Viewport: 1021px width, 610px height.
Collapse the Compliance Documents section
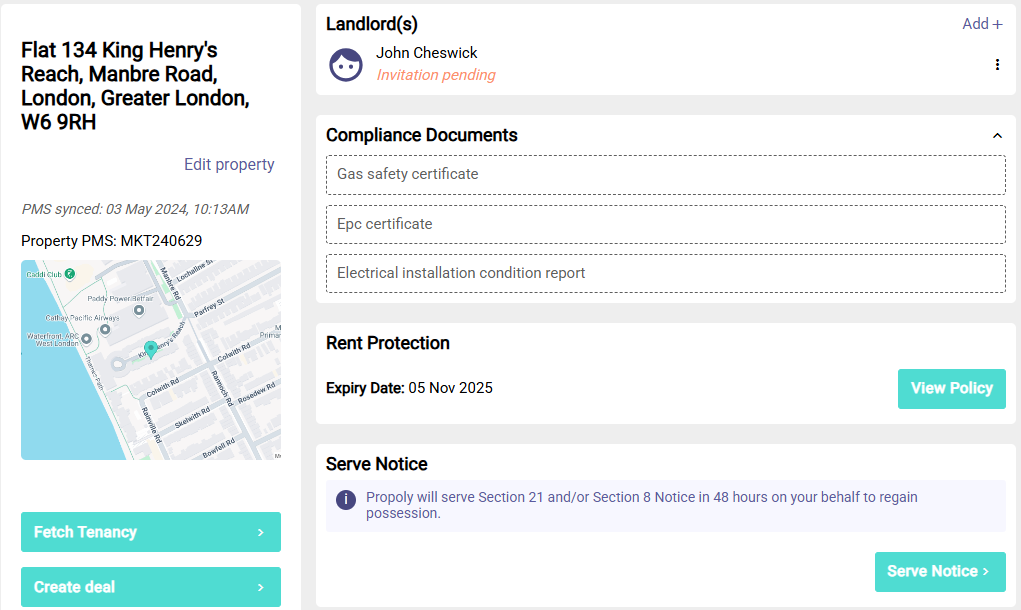point(997,136)
